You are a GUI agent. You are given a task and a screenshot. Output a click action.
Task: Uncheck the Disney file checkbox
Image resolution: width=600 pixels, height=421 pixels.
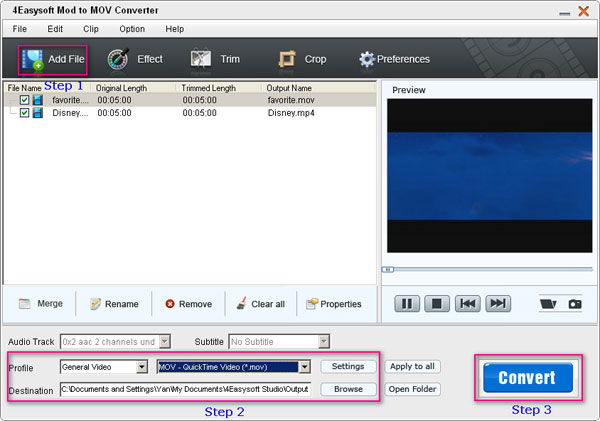click(24, 113)
